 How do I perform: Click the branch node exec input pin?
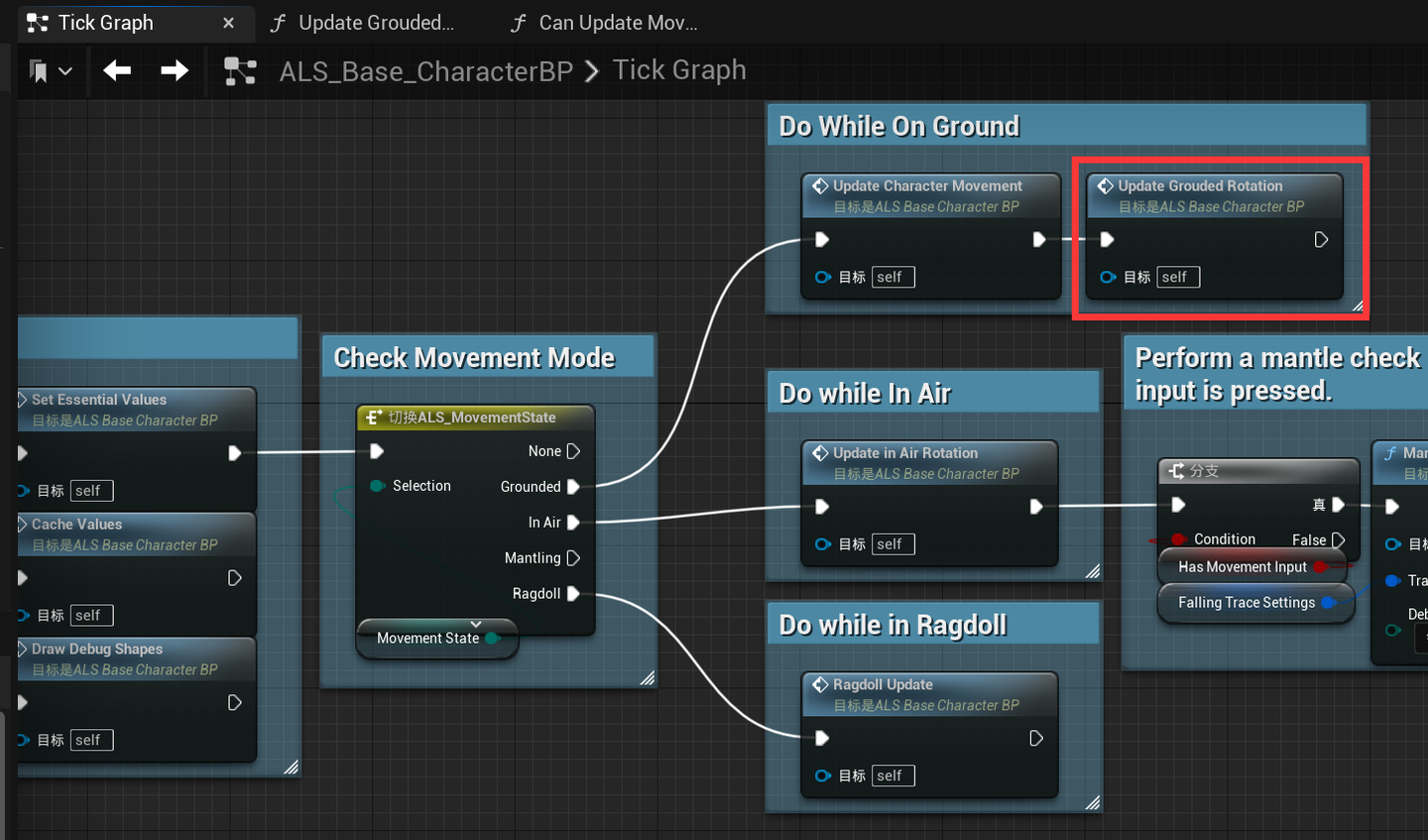1178,505
